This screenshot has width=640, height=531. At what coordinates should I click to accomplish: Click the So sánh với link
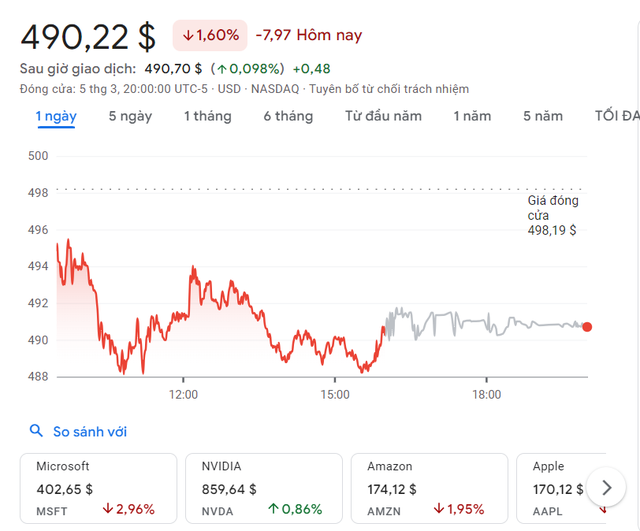pyautogui.click(x=90, y=431)
